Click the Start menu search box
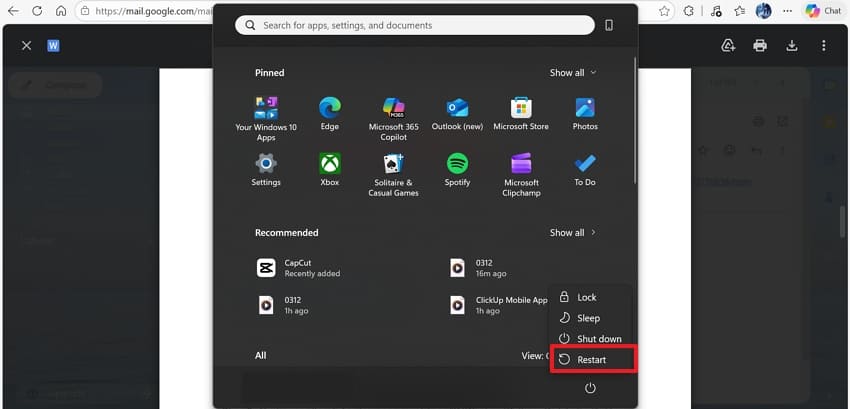This screenshot has height=409, width=850. click(x=415, y=25)
